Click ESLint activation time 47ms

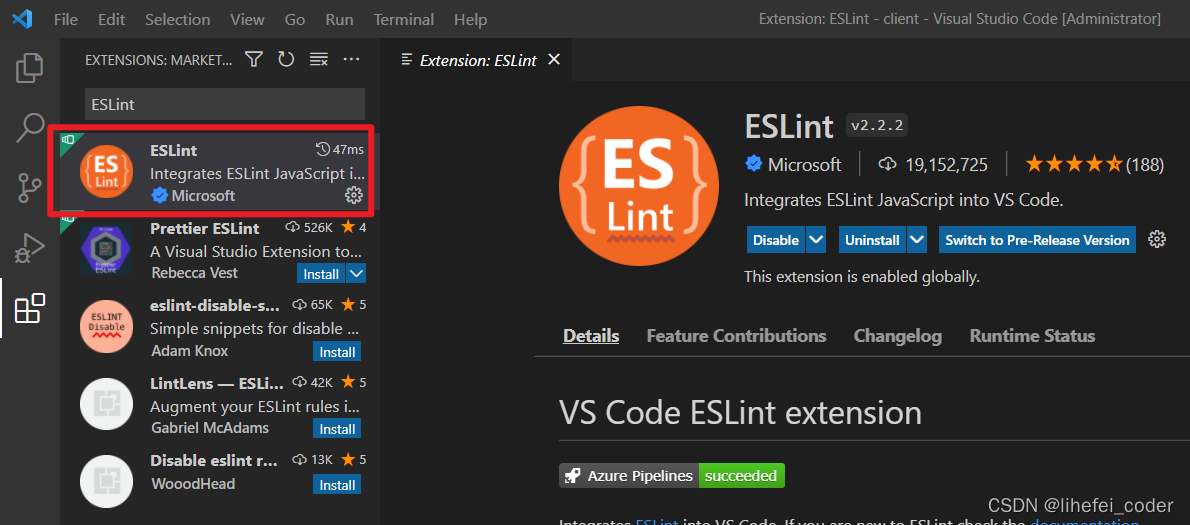[340, 149]
